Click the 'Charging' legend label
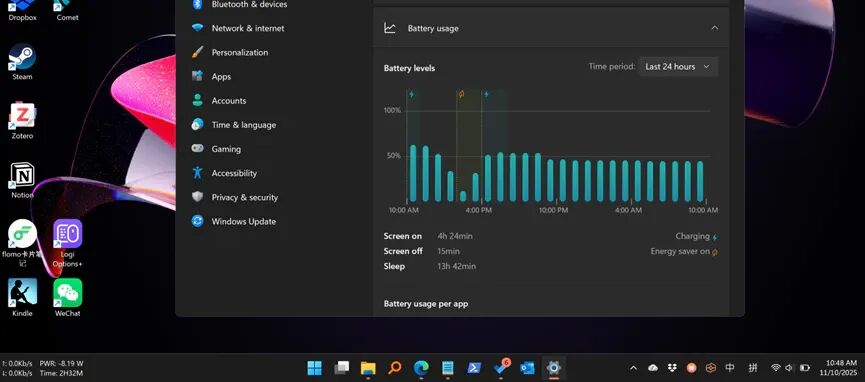 click(692, 236)
